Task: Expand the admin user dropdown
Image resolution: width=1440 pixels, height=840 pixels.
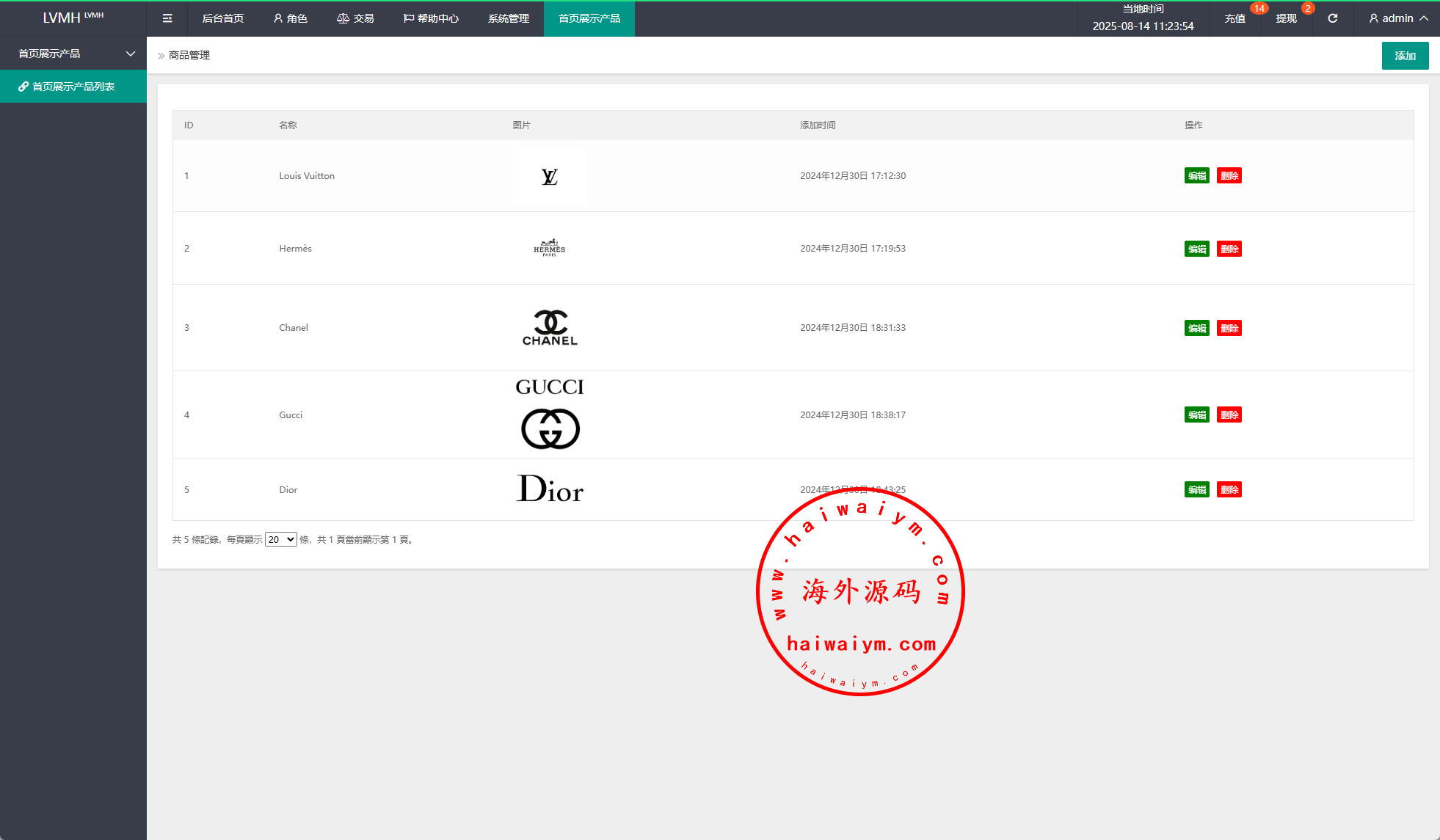Action: (x=1398, y=18)
